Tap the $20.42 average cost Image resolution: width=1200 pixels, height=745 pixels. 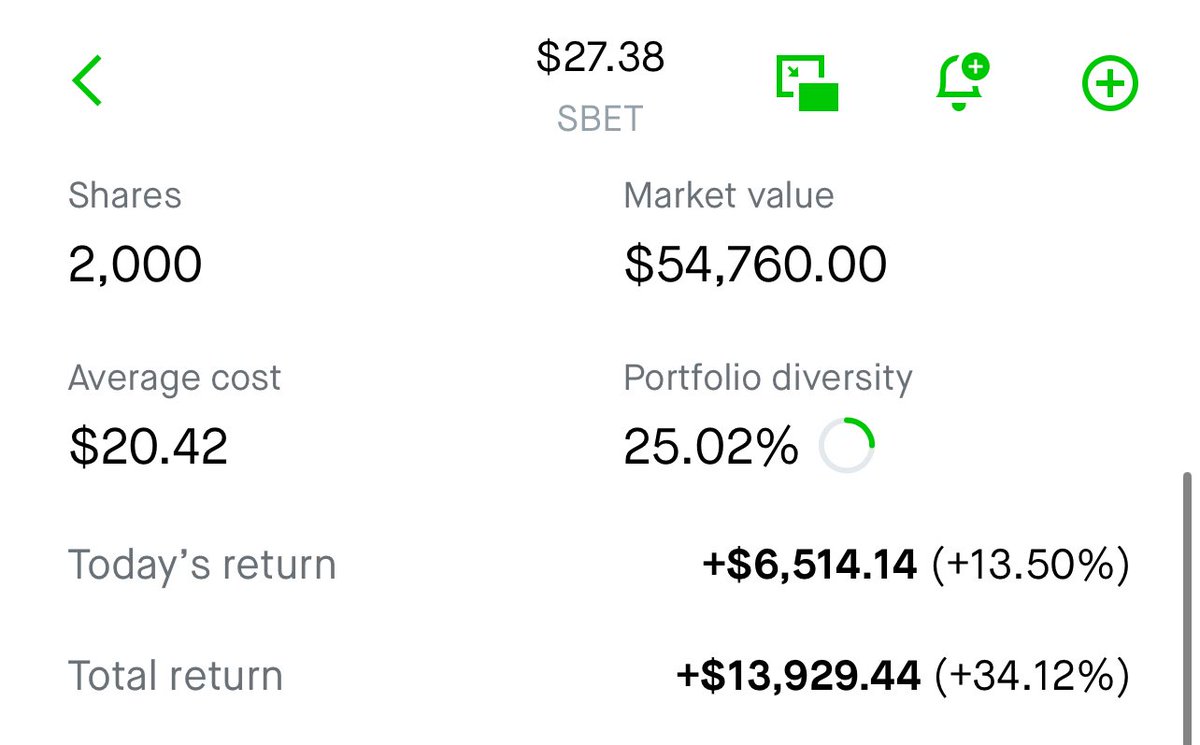click(x=148, y=446)
